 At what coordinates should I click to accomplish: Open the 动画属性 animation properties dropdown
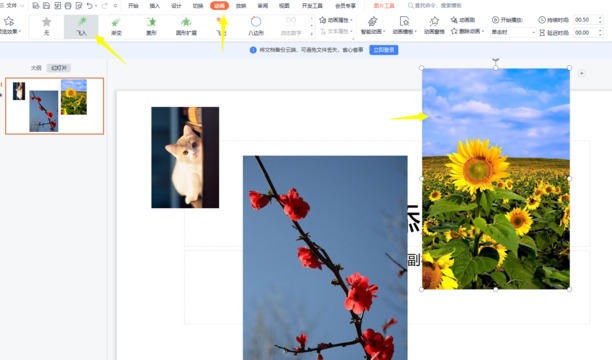(x=336, y=20)
